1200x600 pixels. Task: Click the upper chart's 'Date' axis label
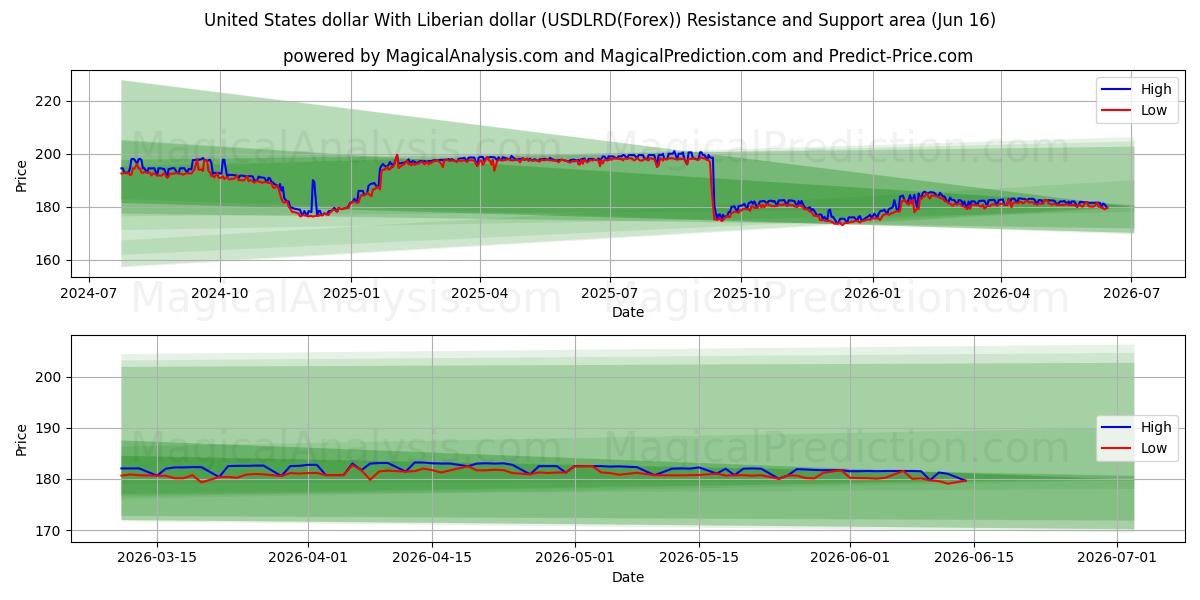(628, 312)
